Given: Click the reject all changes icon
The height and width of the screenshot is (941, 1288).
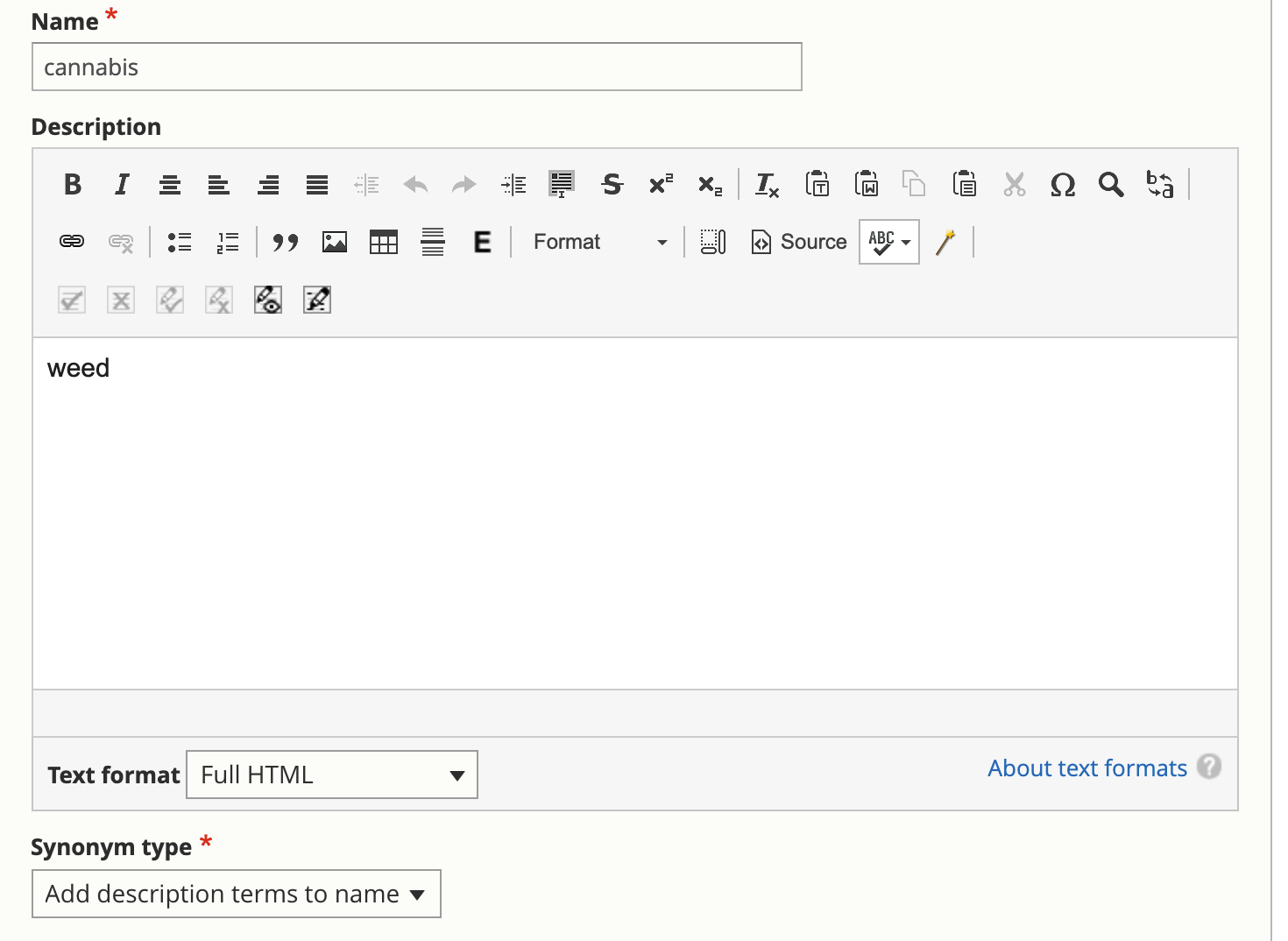Looking at the screenshot, I should tap(219, 301).
